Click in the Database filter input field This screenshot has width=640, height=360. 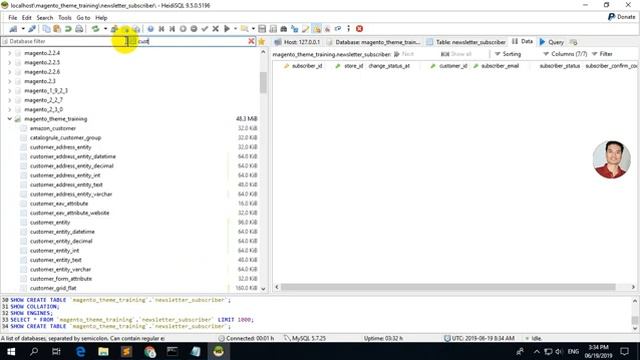(63, 41)
